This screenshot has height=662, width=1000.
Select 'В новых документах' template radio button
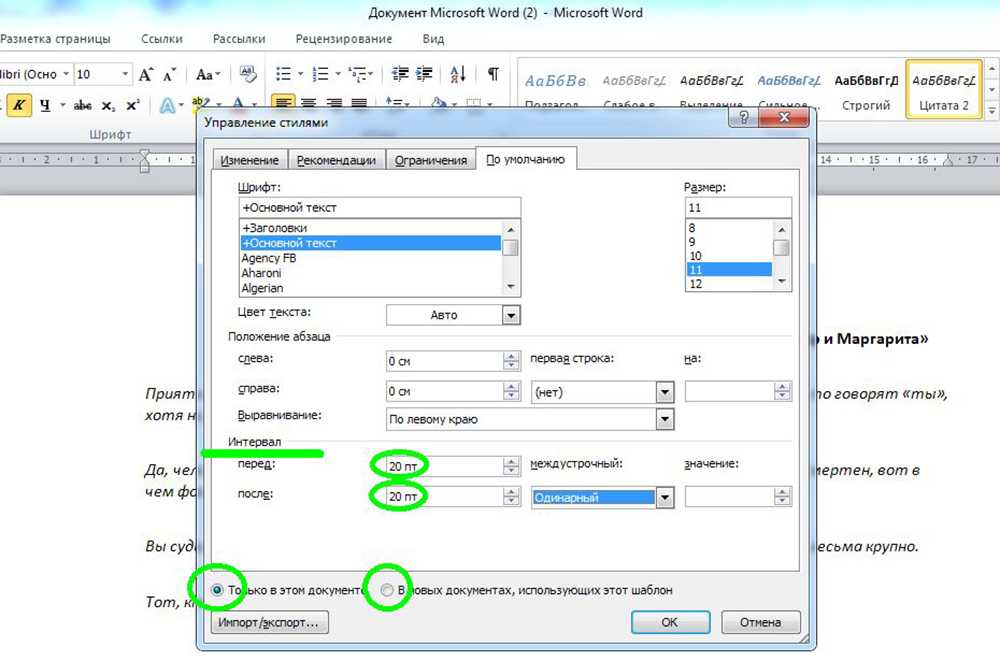coord(388,590)
